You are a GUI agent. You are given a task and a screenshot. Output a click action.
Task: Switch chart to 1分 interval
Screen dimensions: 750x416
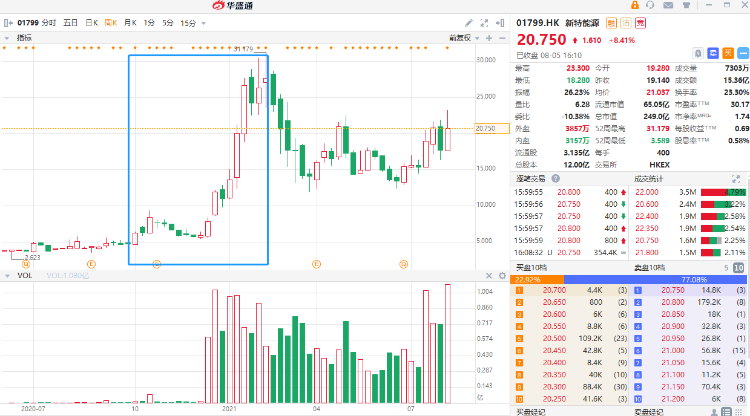tap(149, 23)
